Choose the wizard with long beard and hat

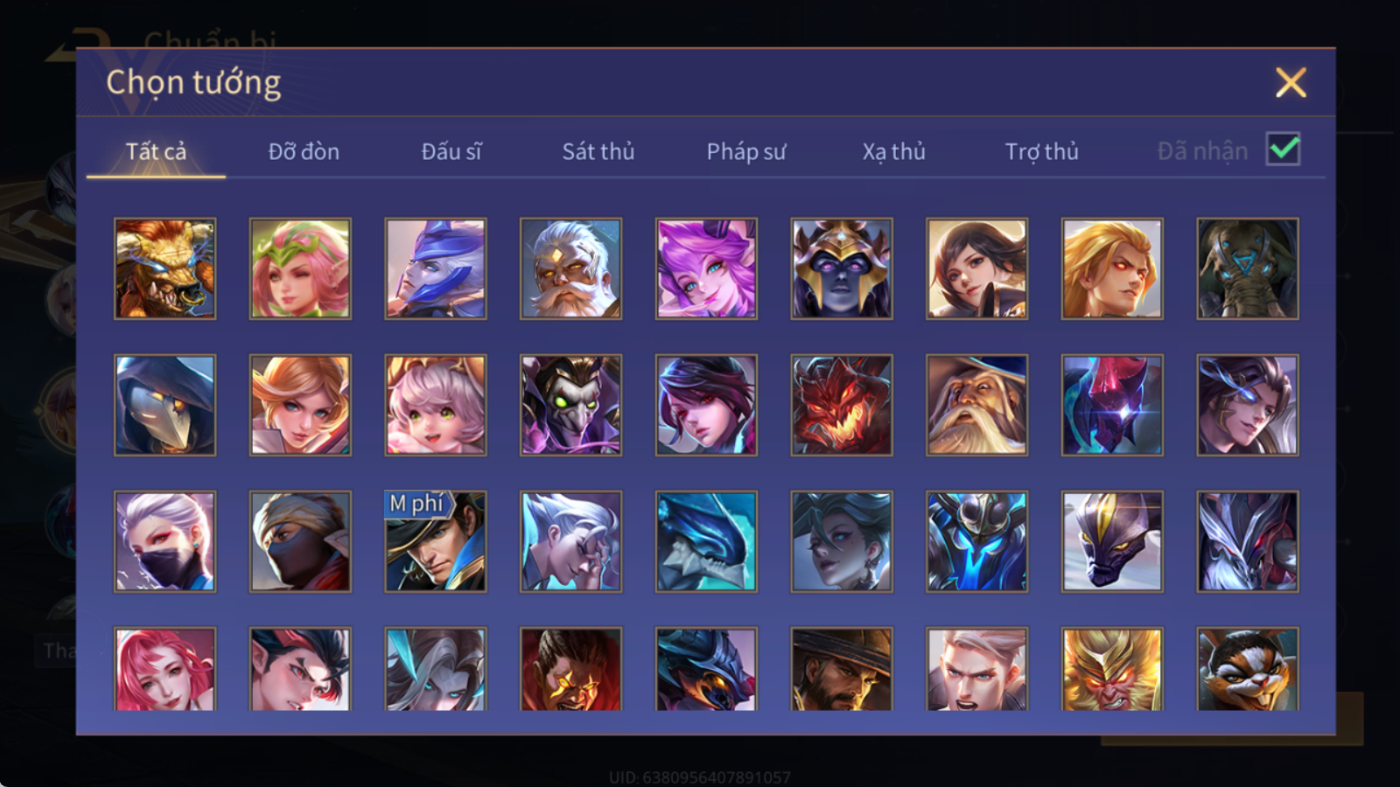point(977,405)
